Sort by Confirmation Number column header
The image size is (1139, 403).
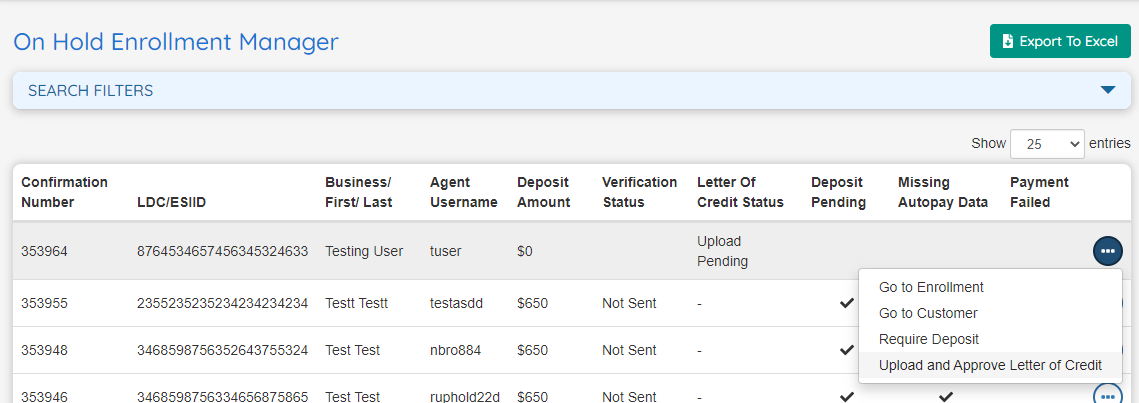click(x=64, y=192)
